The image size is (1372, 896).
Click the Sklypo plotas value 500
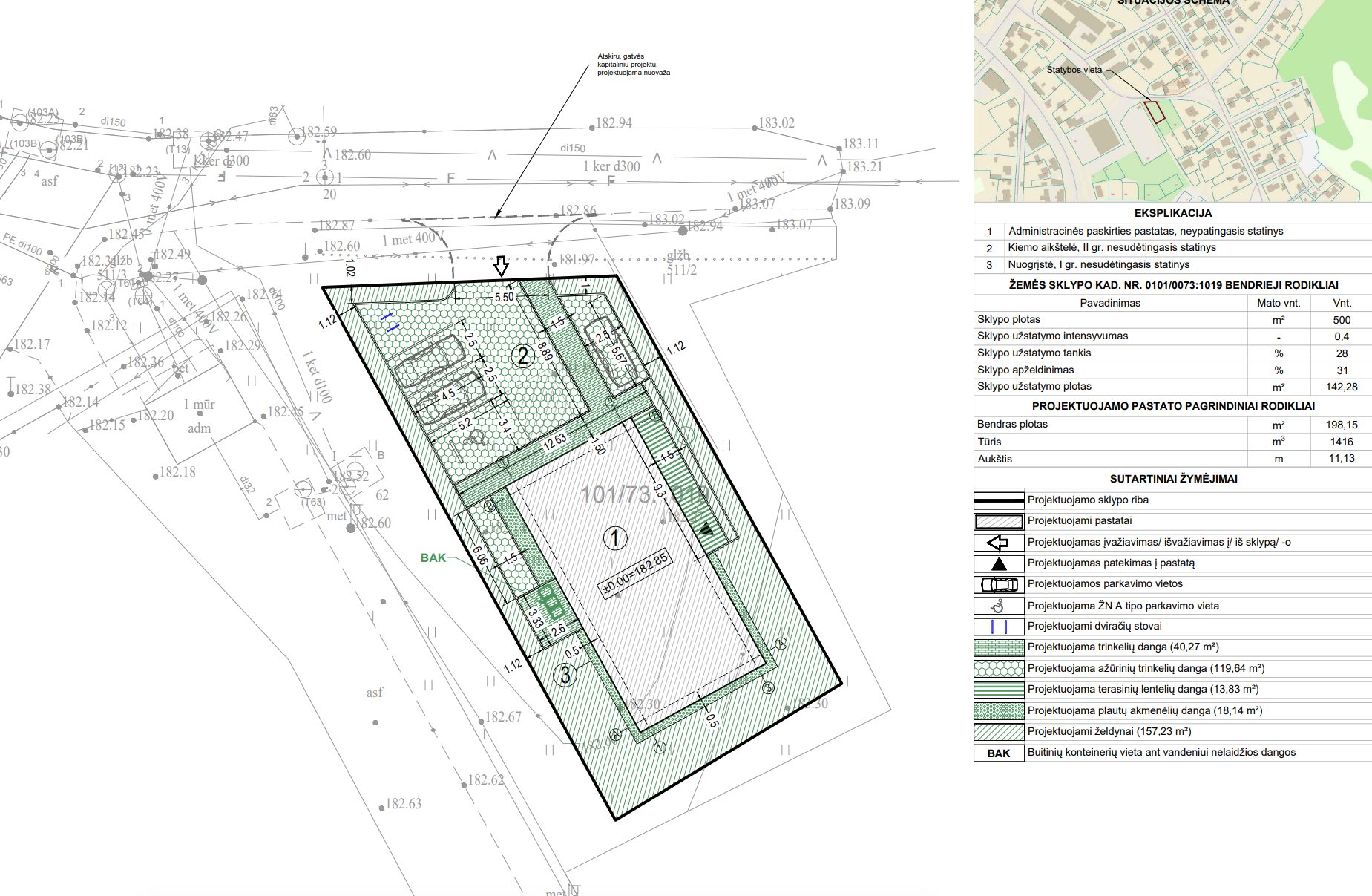point(1342,320)
